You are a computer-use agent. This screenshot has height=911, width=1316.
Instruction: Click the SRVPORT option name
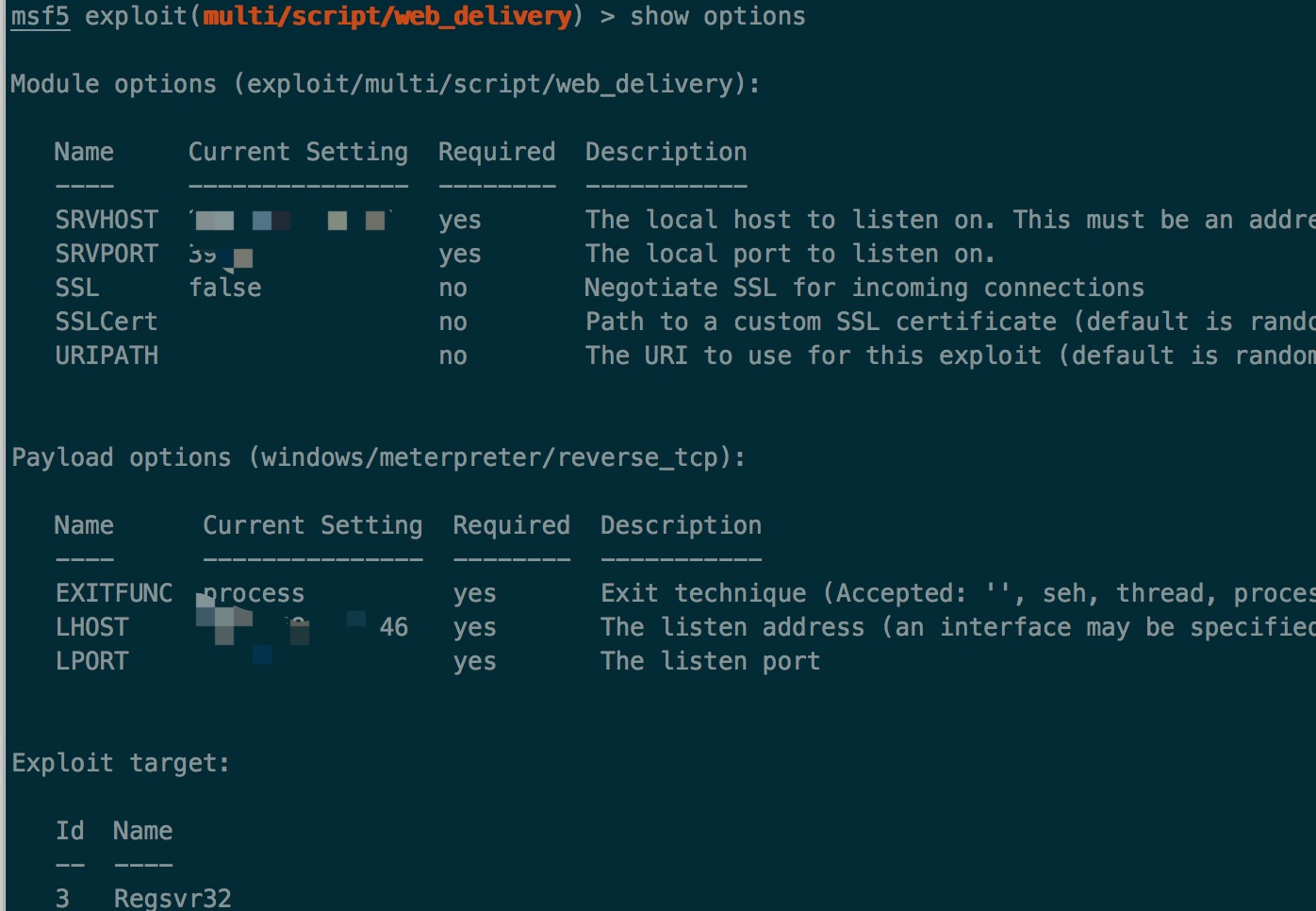pyautogui.click(x=107, y=254)
